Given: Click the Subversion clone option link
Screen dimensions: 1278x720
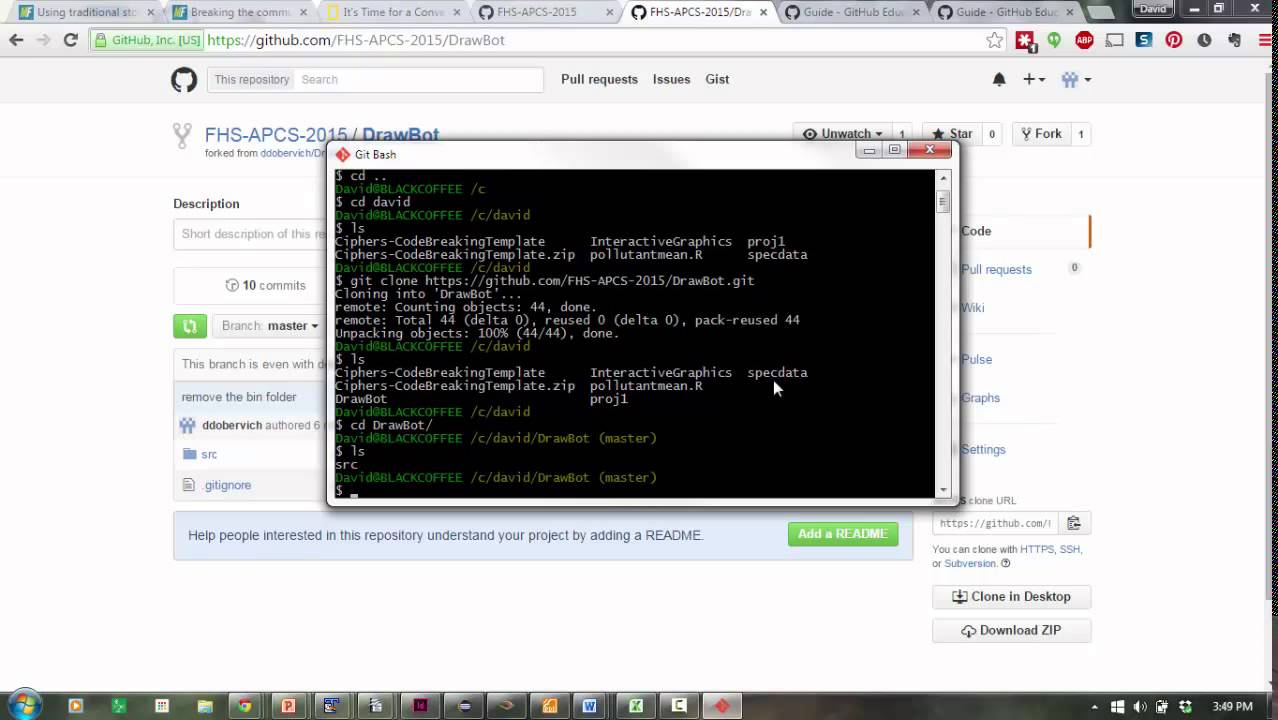Looking at the screenshot, I should [970, 563].
